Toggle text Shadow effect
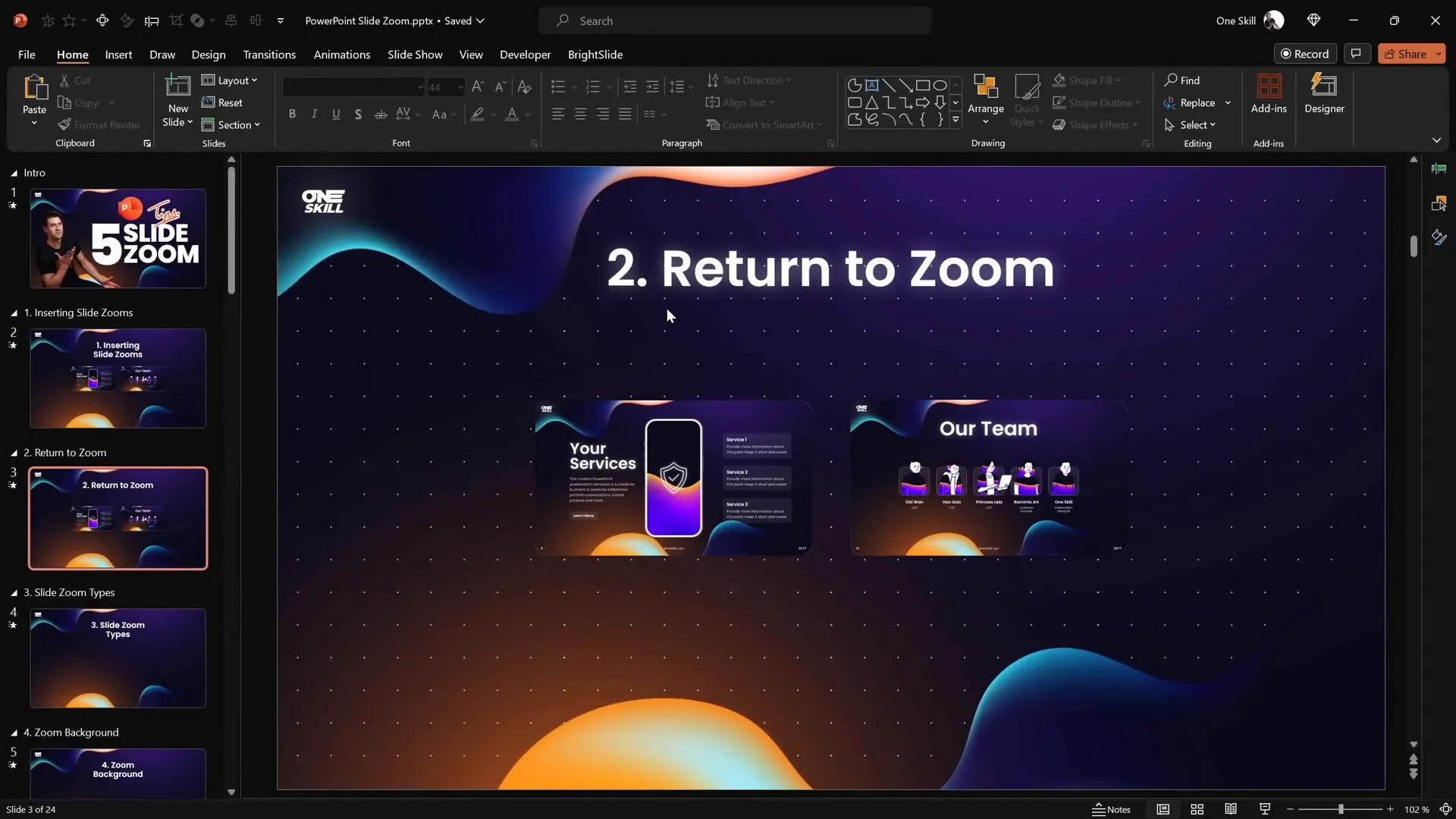The image size is (1456, 819). (358, 115)
